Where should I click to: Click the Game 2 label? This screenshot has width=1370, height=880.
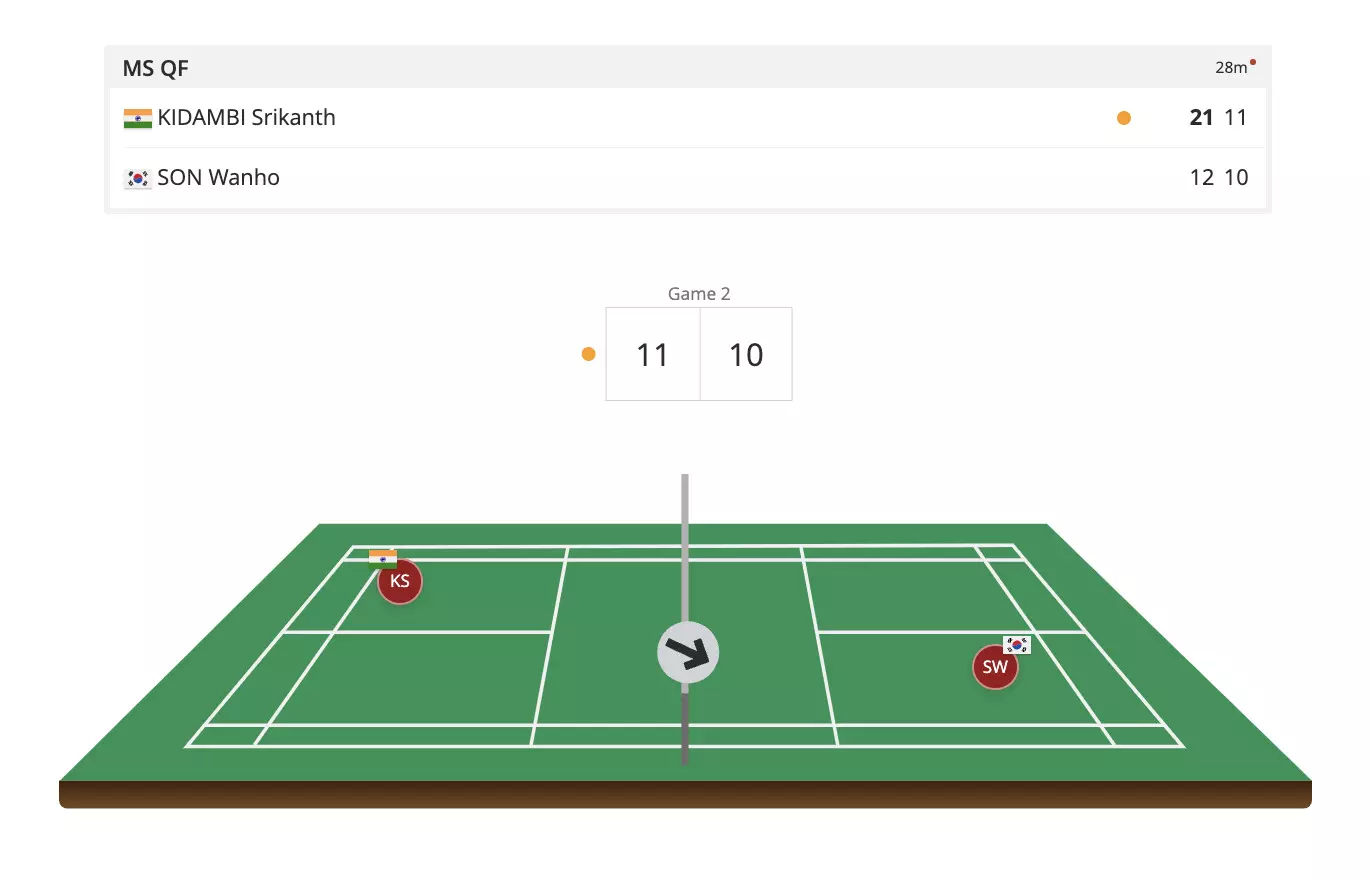pos(699,294)
